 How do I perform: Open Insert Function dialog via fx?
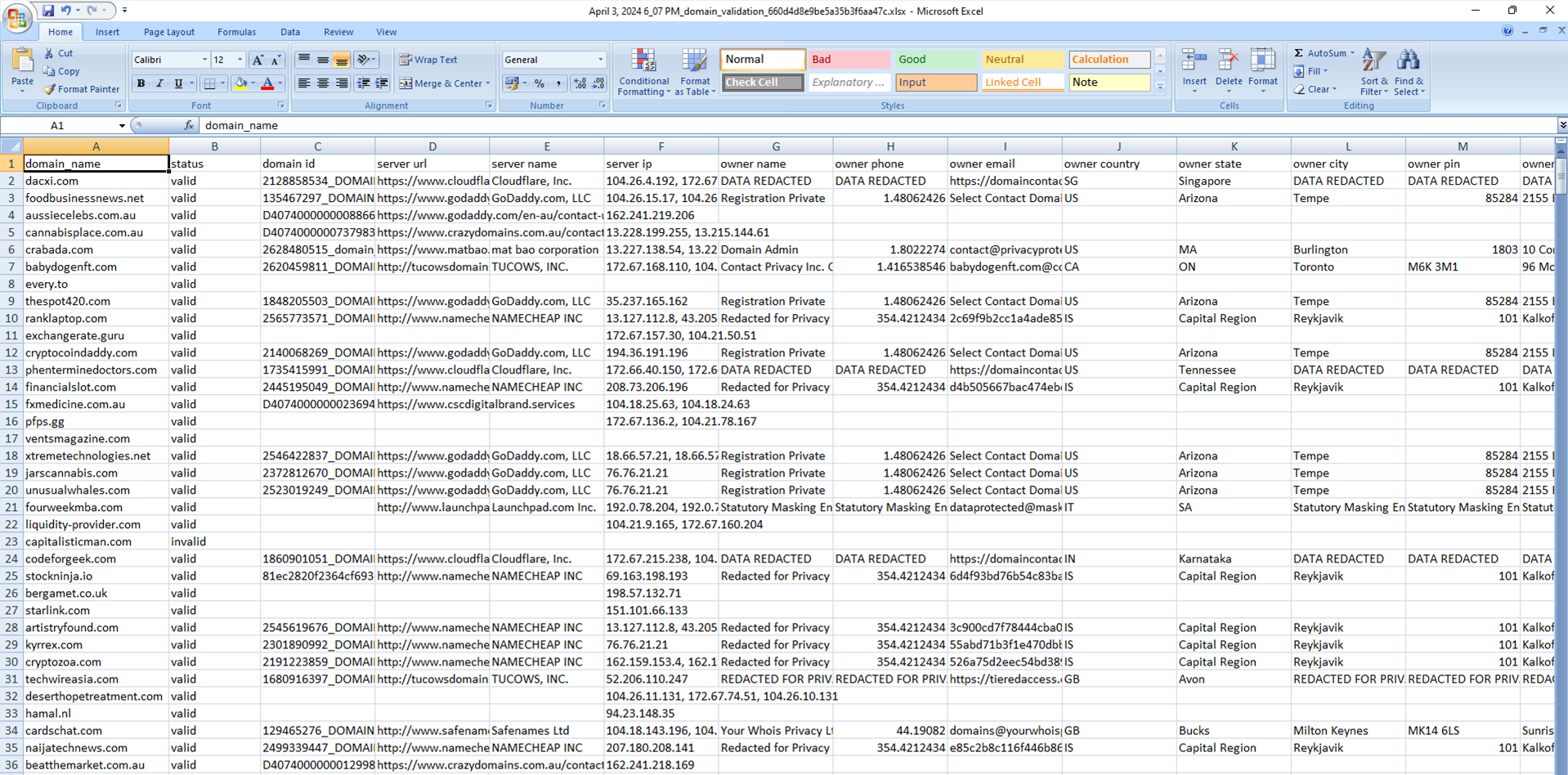[189, 125]
